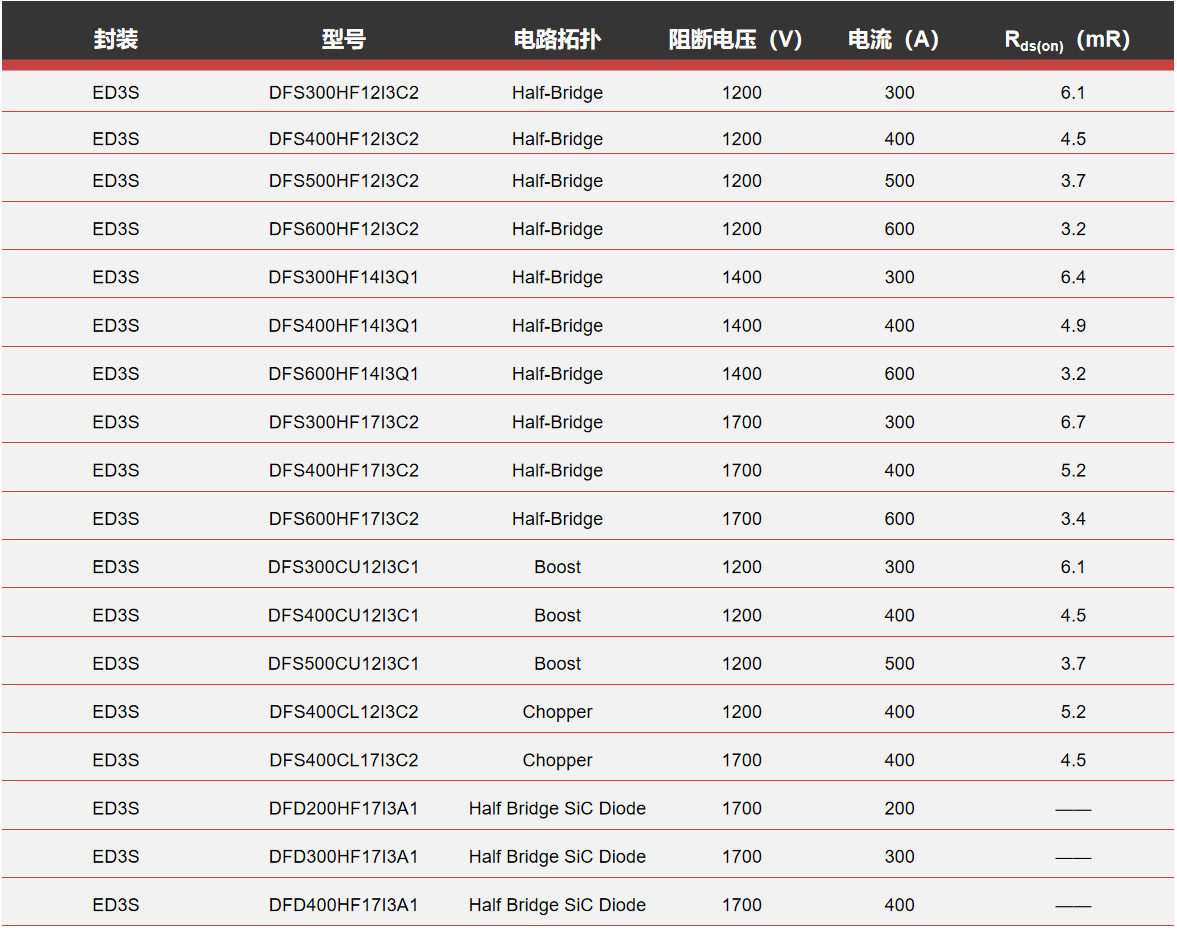1177x930 pixels.
Task: Click current 600 in DFS600HF17I3C2 row
Action: click(x=899, y=519)
